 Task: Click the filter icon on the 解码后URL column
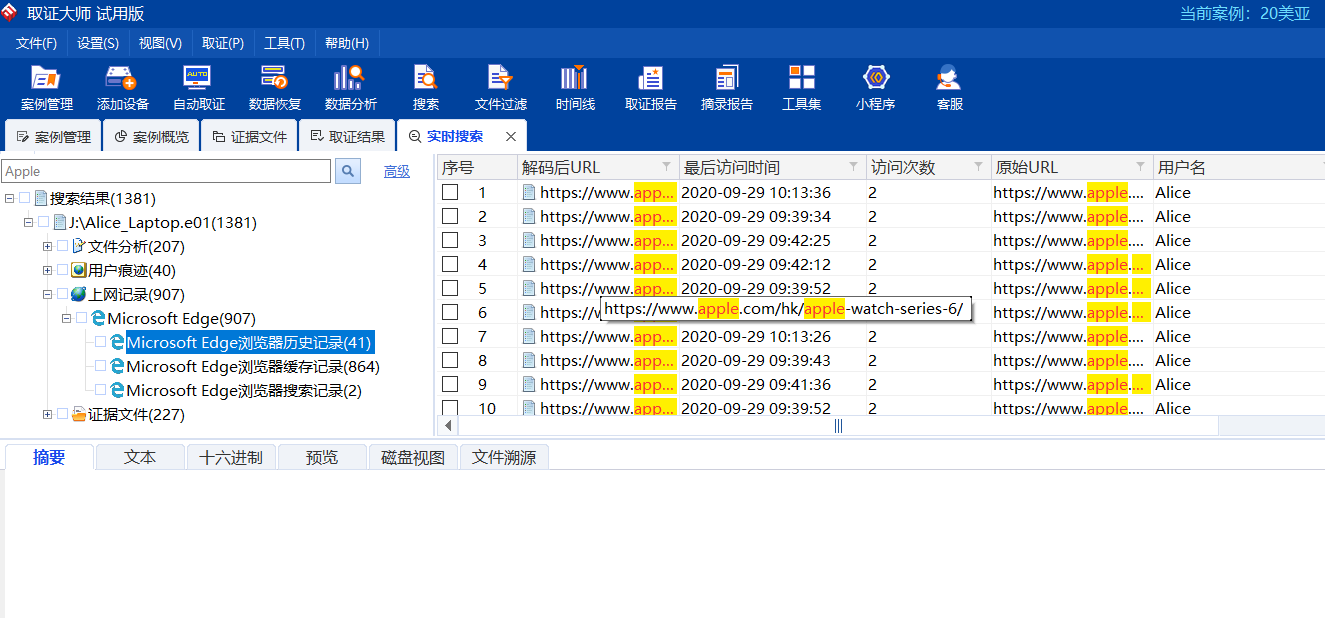667,166
